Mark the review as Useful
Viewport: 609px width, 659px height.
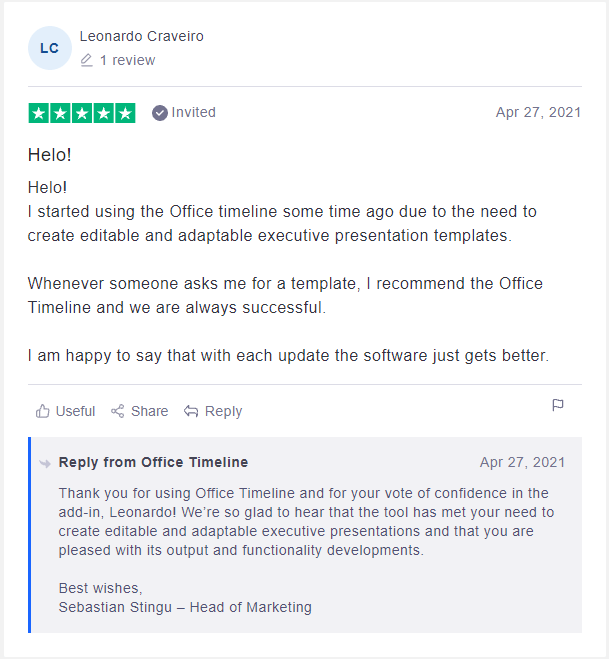(x=75, y=411)
